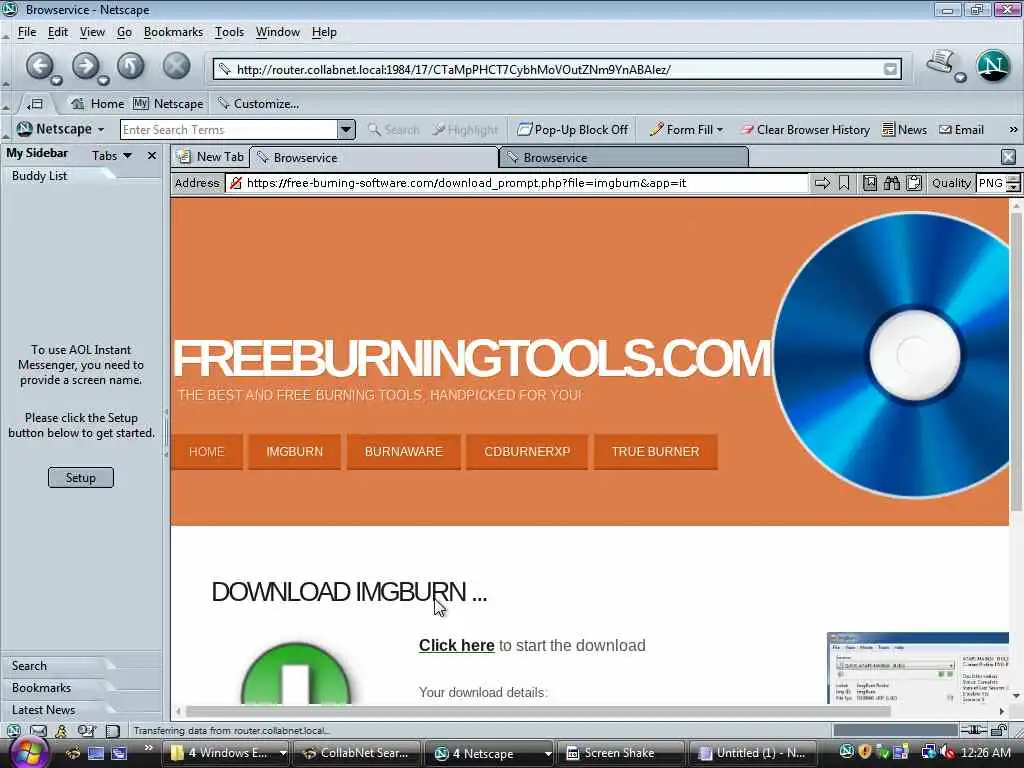Image resolution: width=1024 pixels, height=768 pixels.
Task: Go back with the Back arrow button
Action: 40,66
